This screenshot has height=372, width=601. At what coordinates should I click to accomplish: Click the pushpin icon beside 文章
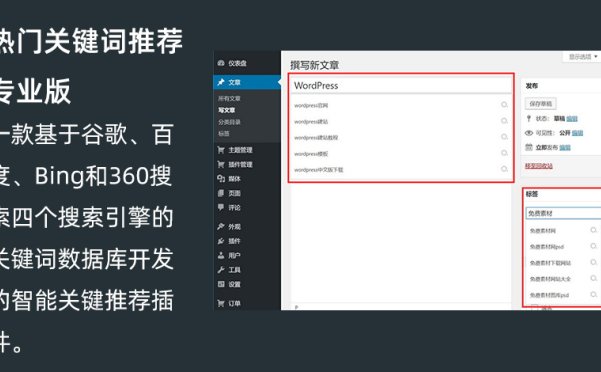221,82
